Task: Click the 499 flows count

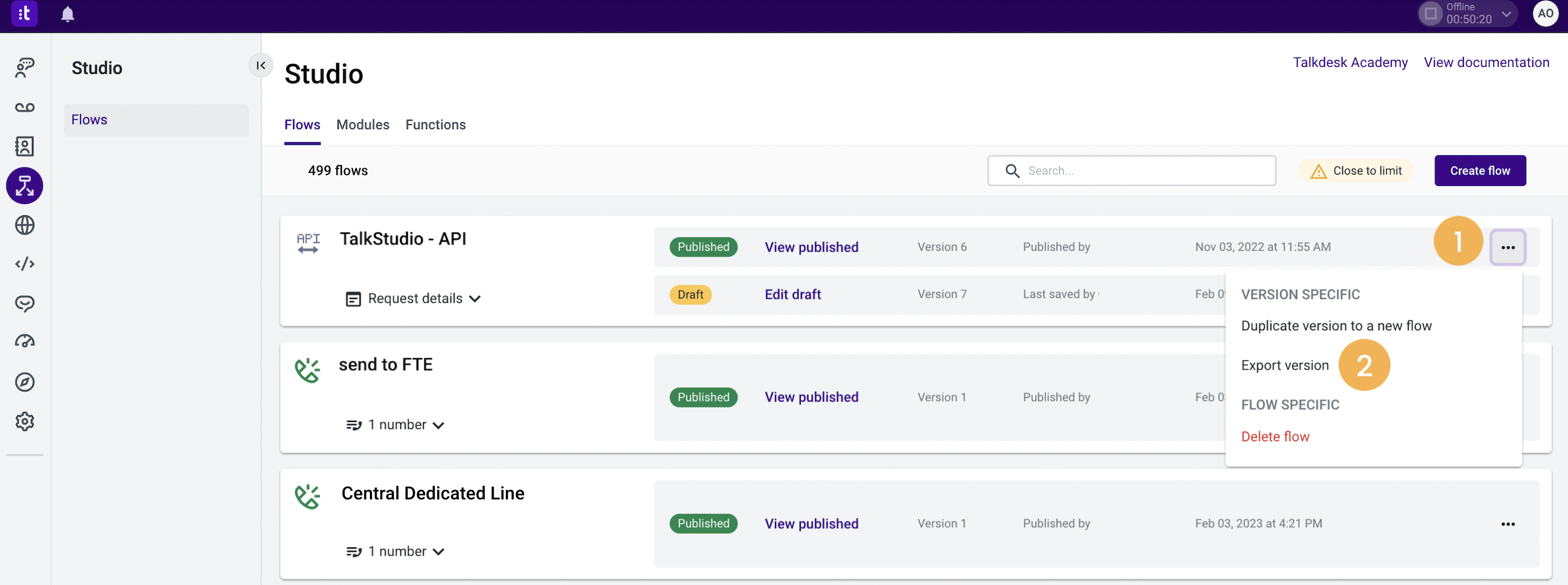Action: tap(338, 171)
